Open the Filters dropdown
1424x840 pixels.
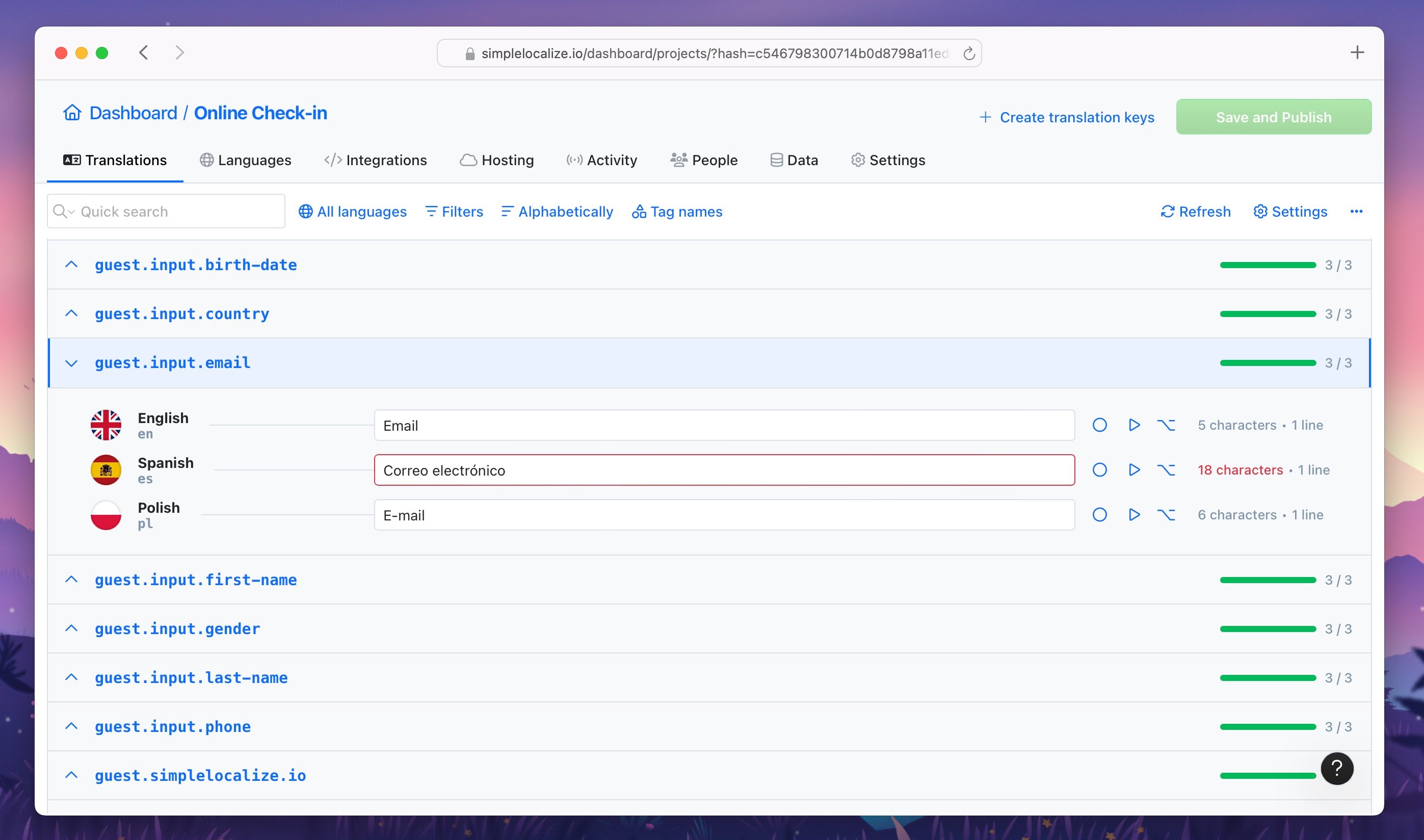tap(454, 212)
